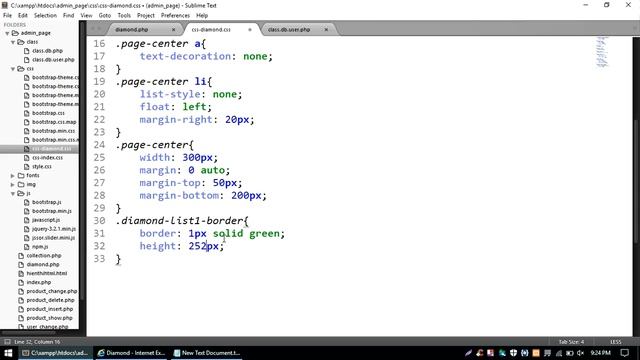Open the Find menu
Screen dimensions: 640x360
pos(68,16)
